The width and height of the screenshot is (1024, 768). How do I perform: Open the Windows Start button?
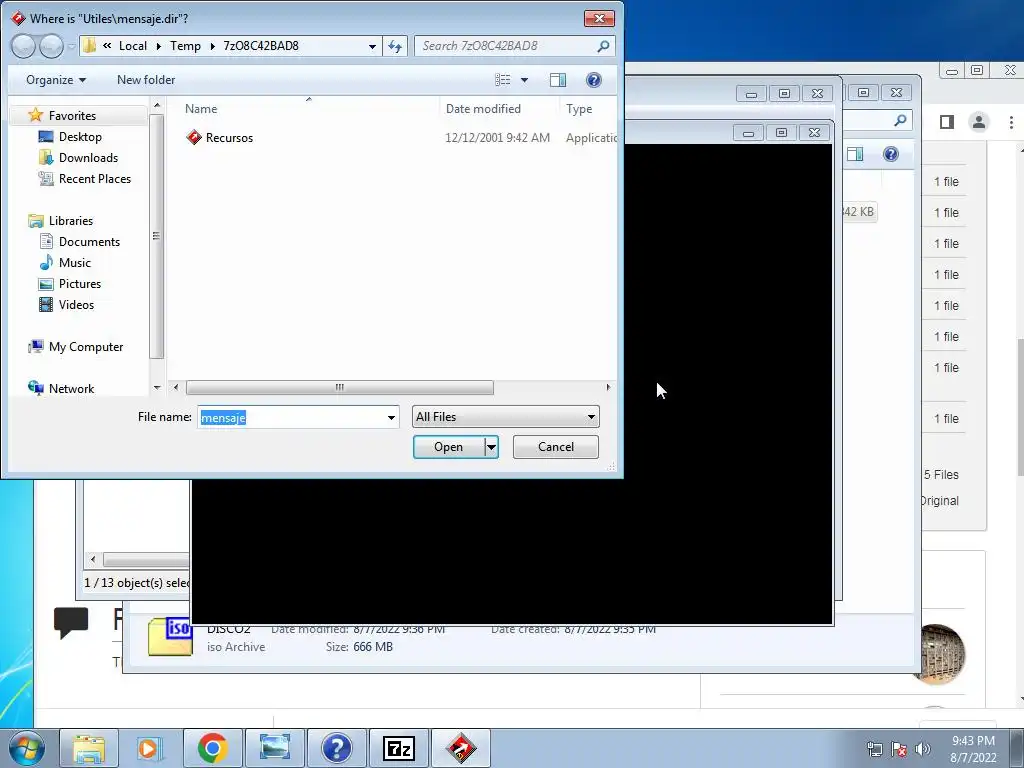tap(27, 748)
